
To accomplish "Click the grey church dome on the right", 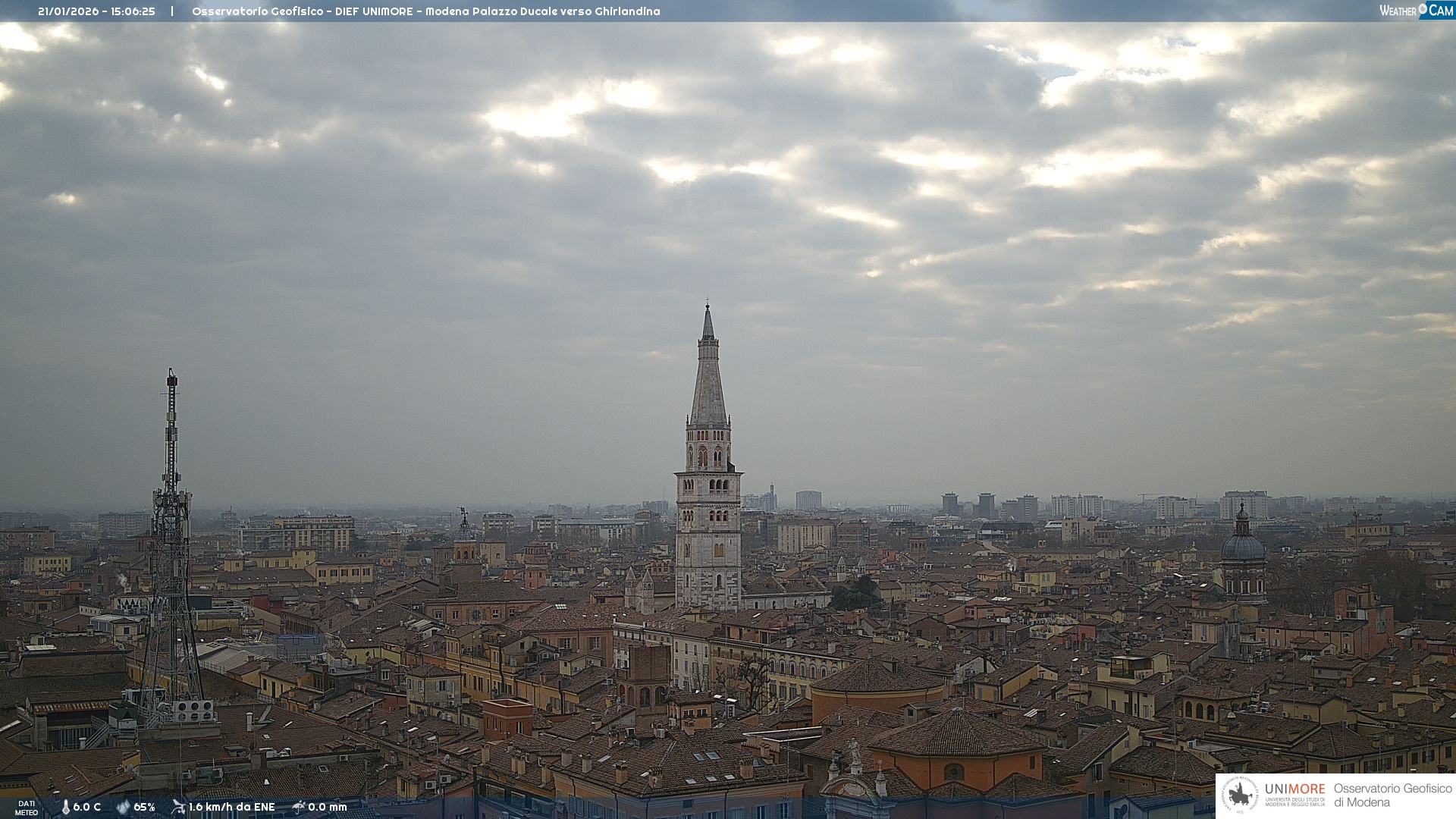I will pyautogui.click(x=1242, y=546).
